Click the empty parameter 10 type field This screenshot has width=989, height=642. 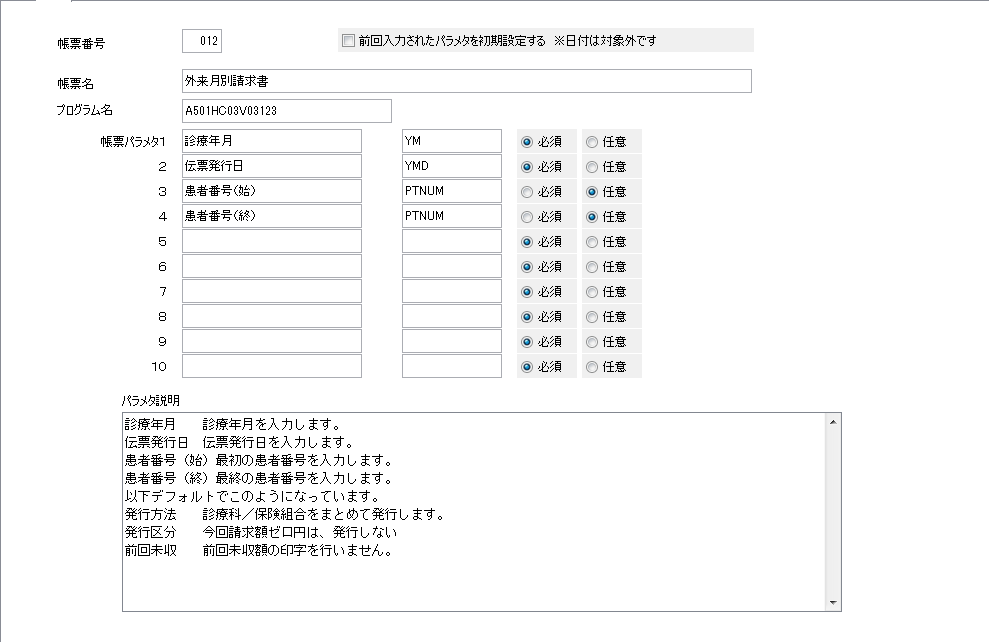point(451,367)
